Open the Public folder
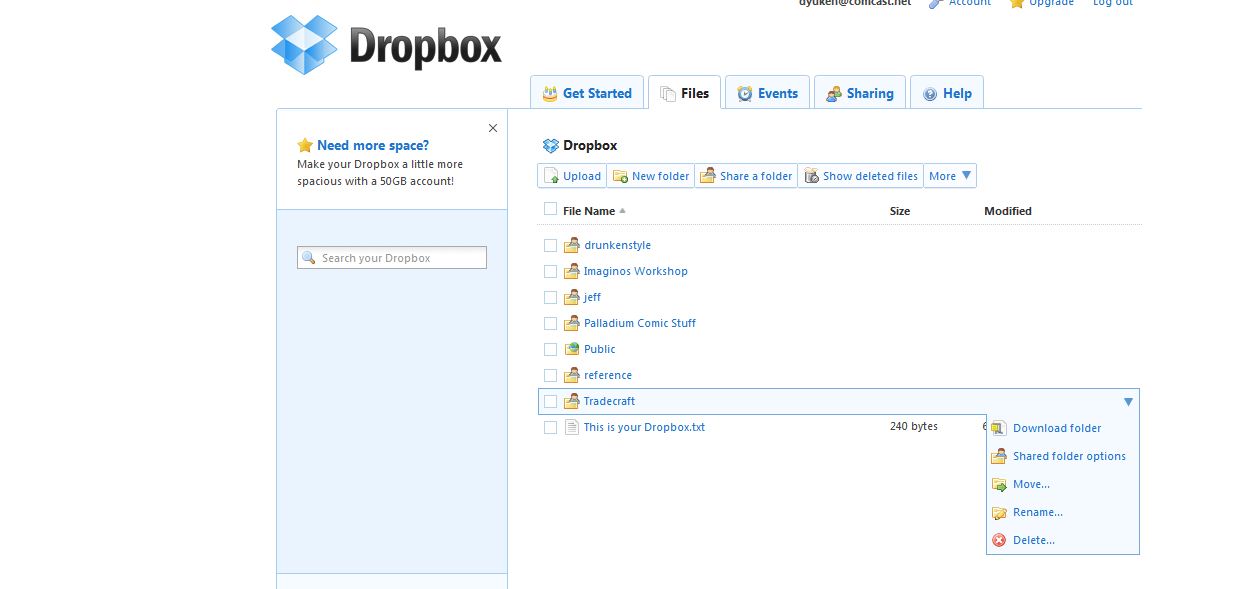 point(600,349)
